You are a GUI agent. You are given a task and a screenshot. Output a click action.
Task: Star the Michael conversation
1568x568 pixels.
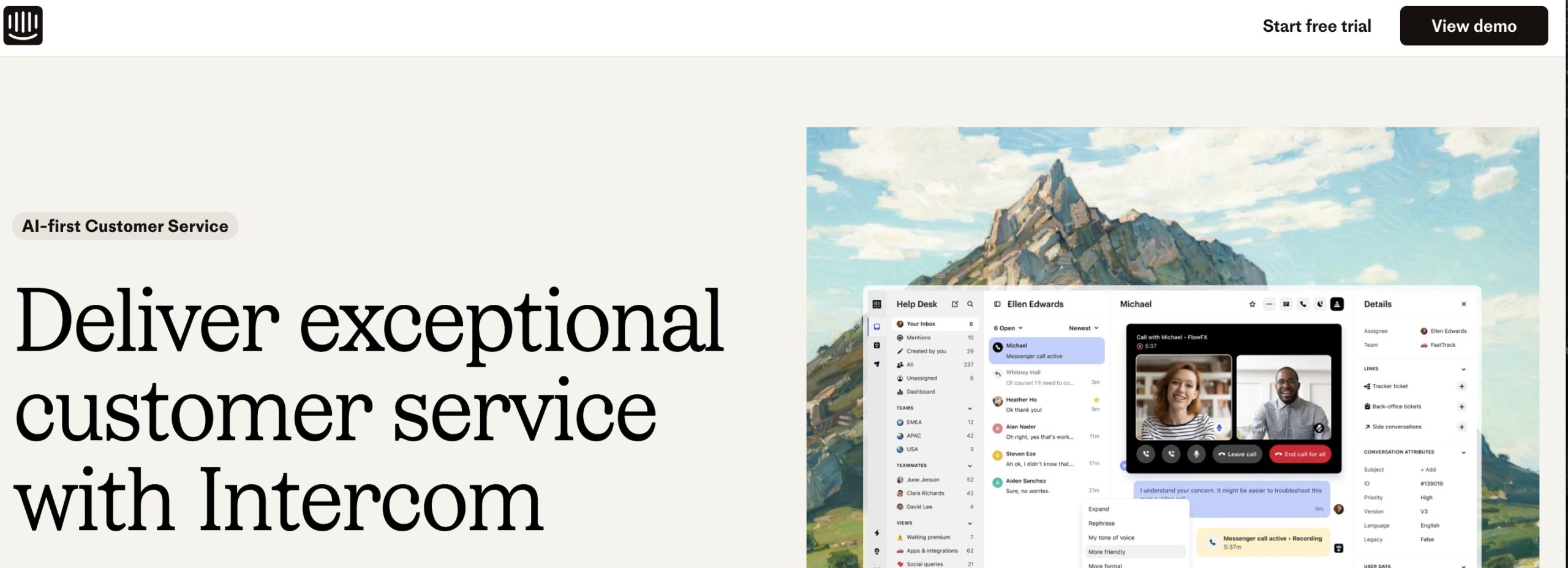pyautogui.click(x=1252, y=304)
